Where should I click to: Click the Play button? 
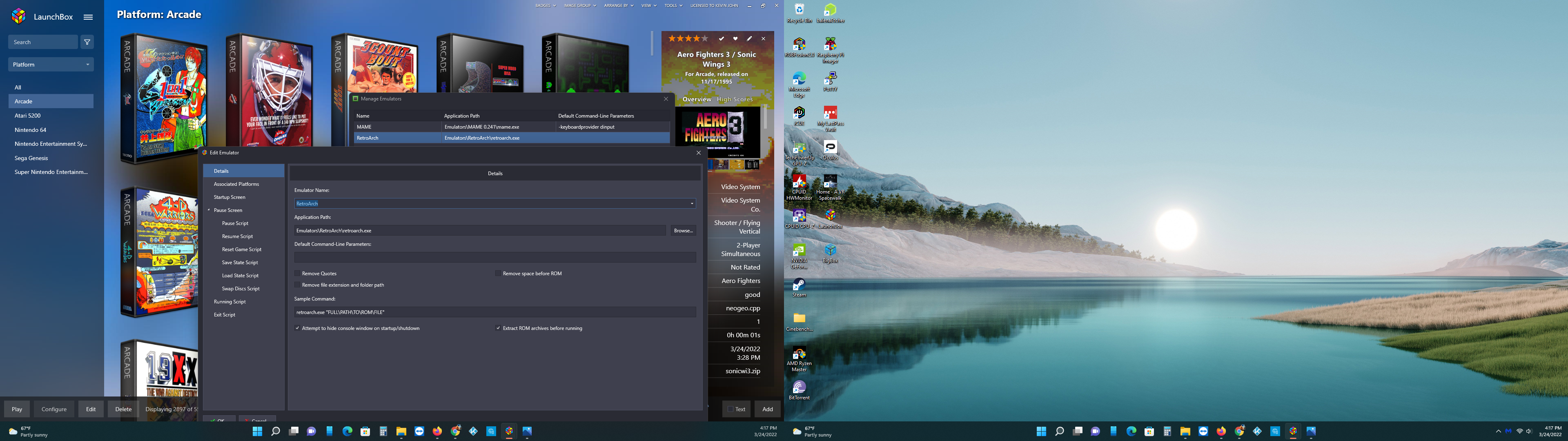pos(17,409)
